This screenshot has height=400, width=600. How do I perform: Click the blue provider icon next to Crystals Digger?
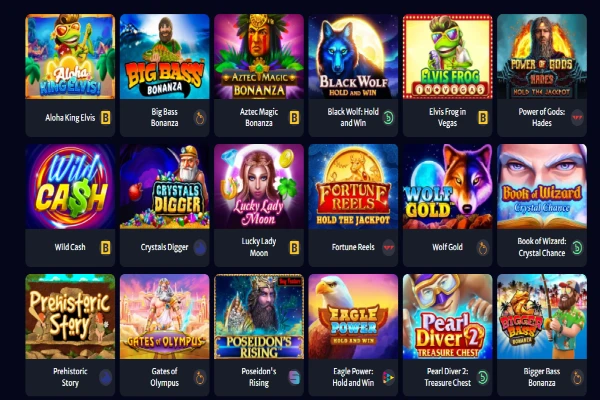(199, 247)
